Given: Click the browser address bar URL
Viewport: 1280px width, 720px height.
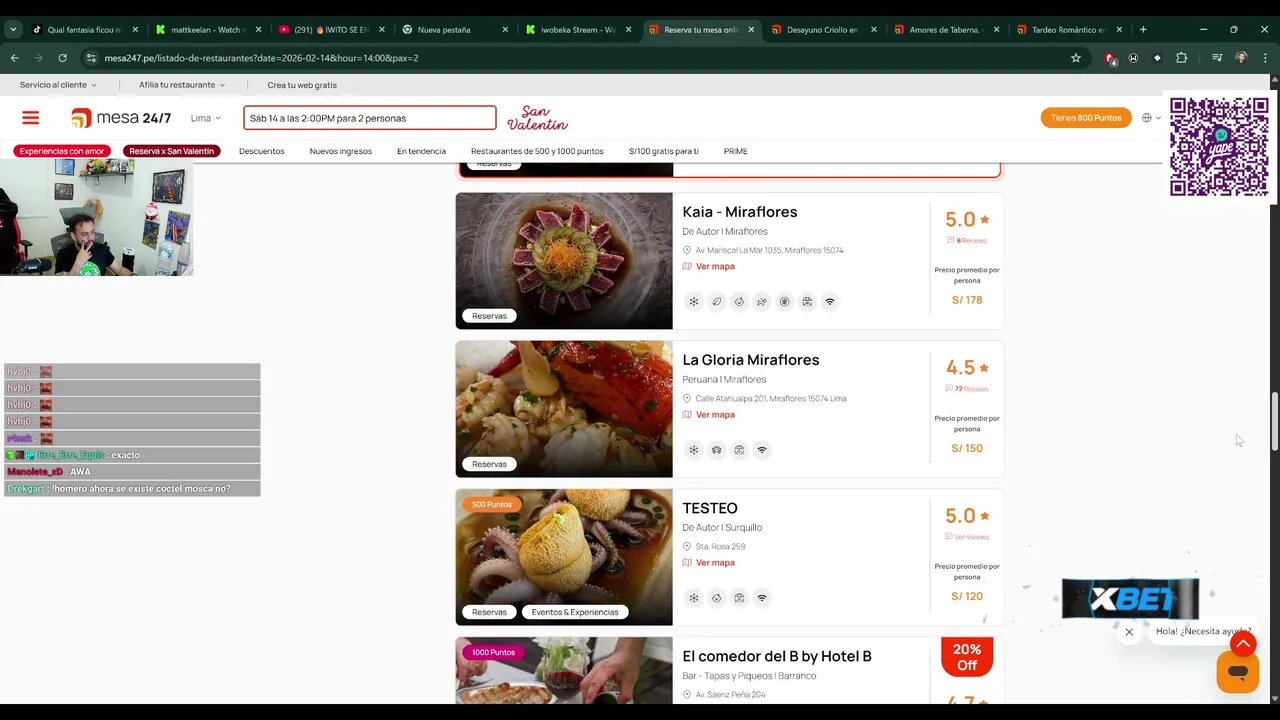Looking at the screenshot, I should coord(261,58).
